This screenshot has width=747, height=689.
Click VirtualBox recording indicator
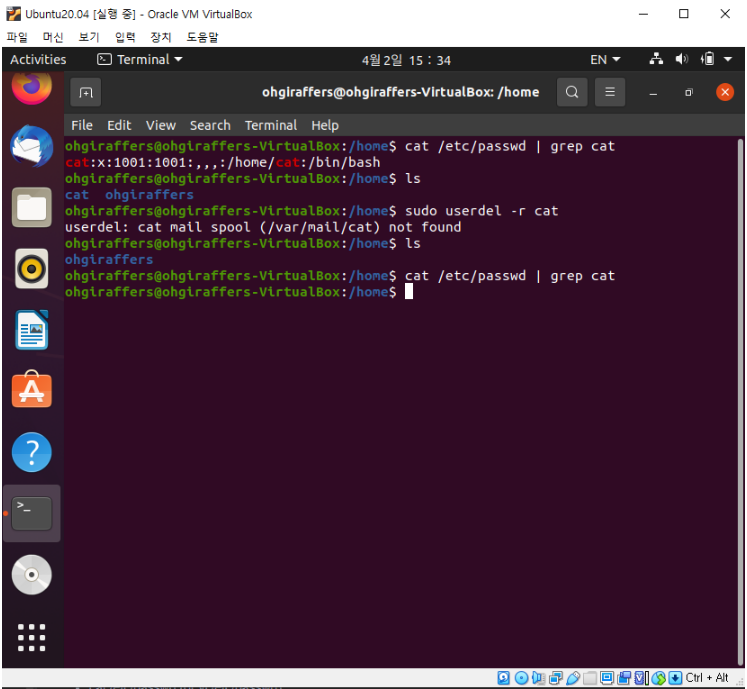(624, 678)
